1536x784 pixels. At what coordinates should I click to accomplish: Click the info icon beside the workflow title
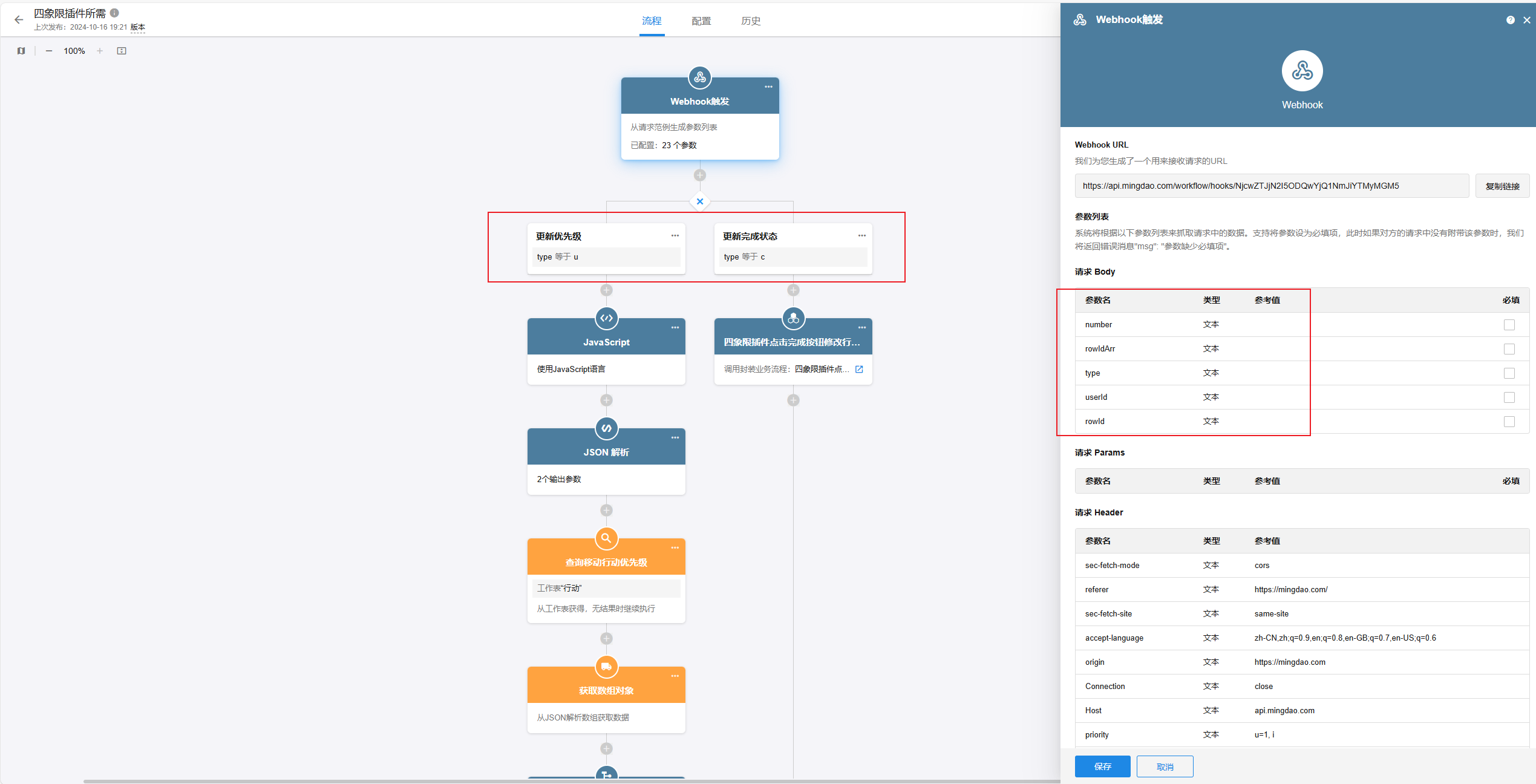click(114, 13)
